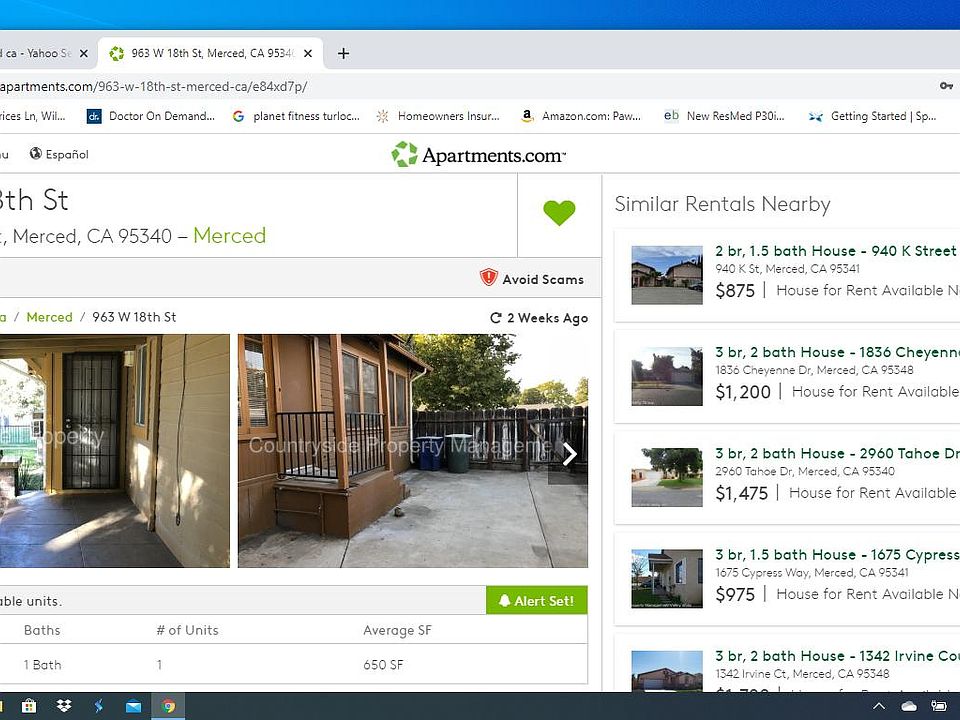Click the address bar URL field
The height and width of the screenshot is (720, 960).
[x=459, y=86]
